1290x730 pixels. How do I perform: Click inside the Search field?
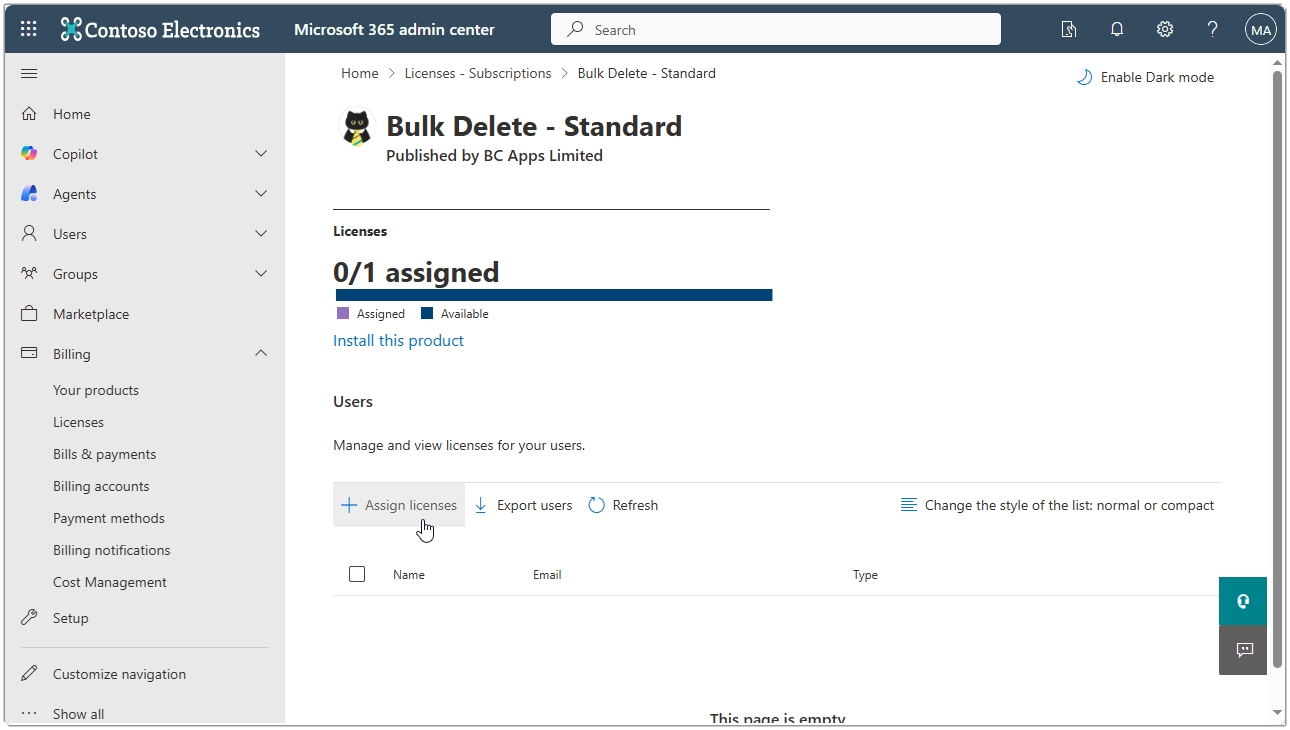click(x=775, y=29)
